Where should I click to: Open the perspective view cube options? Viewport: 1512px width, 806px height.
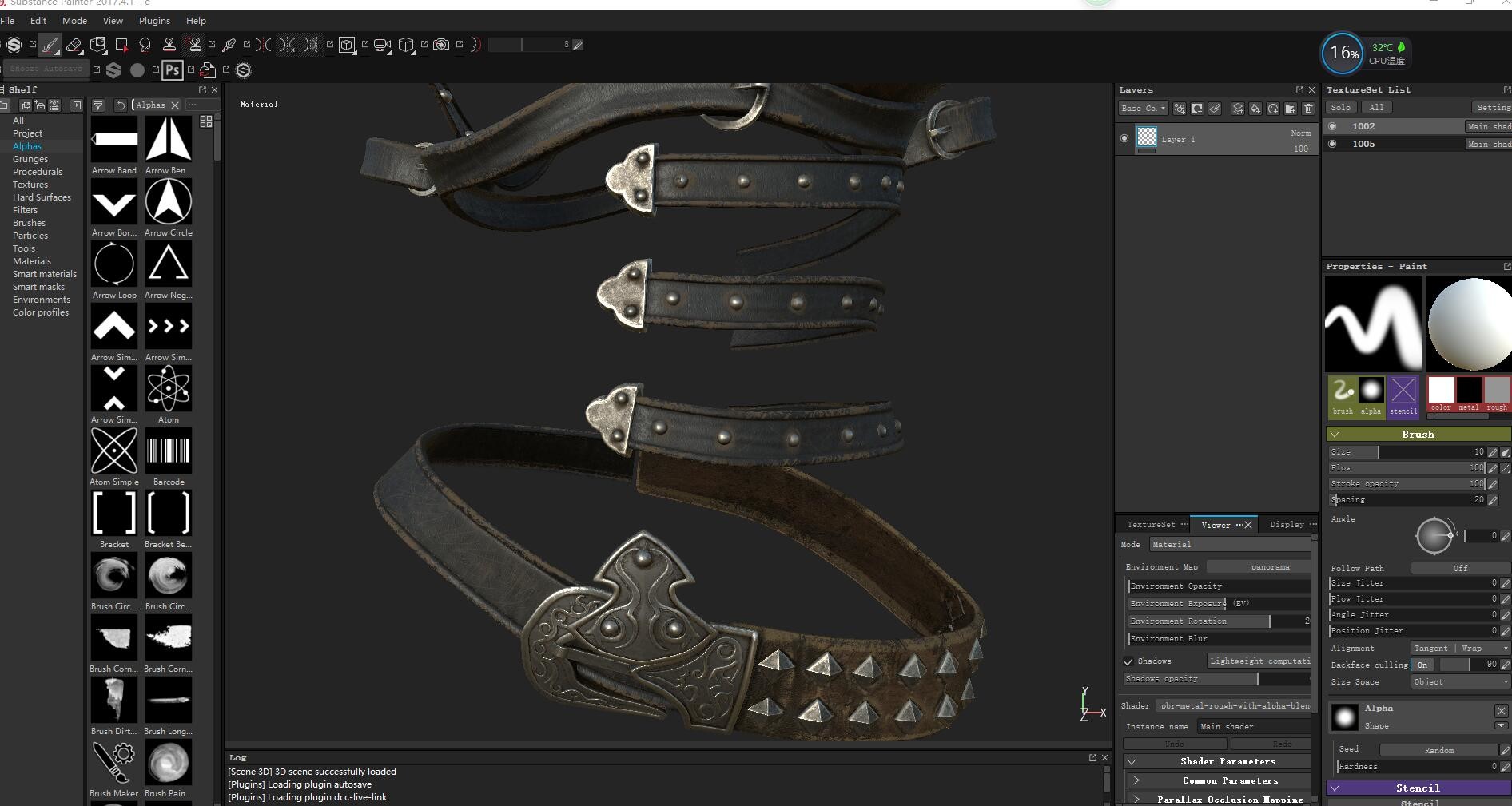406,45
